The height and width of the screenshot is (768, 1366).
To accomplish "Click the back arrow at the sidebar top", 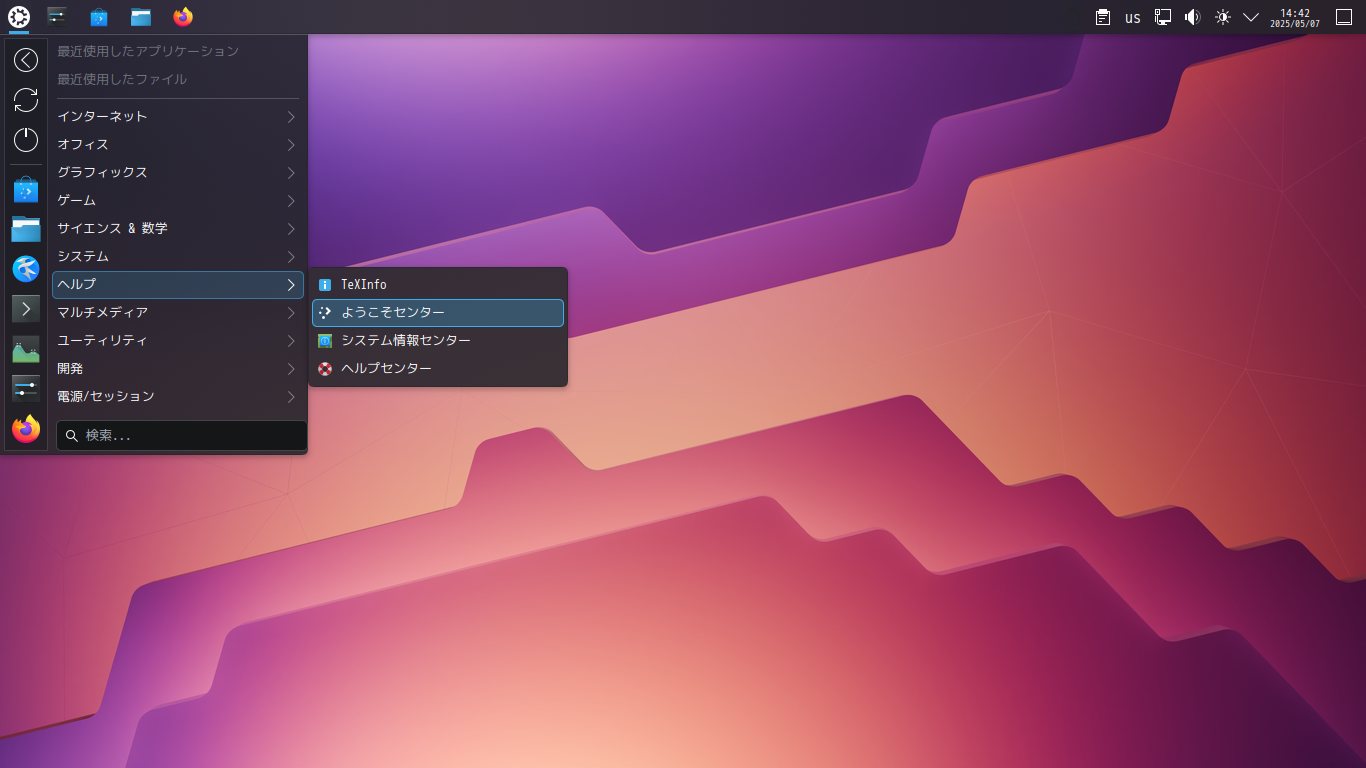I will click(x=25, y=60).
